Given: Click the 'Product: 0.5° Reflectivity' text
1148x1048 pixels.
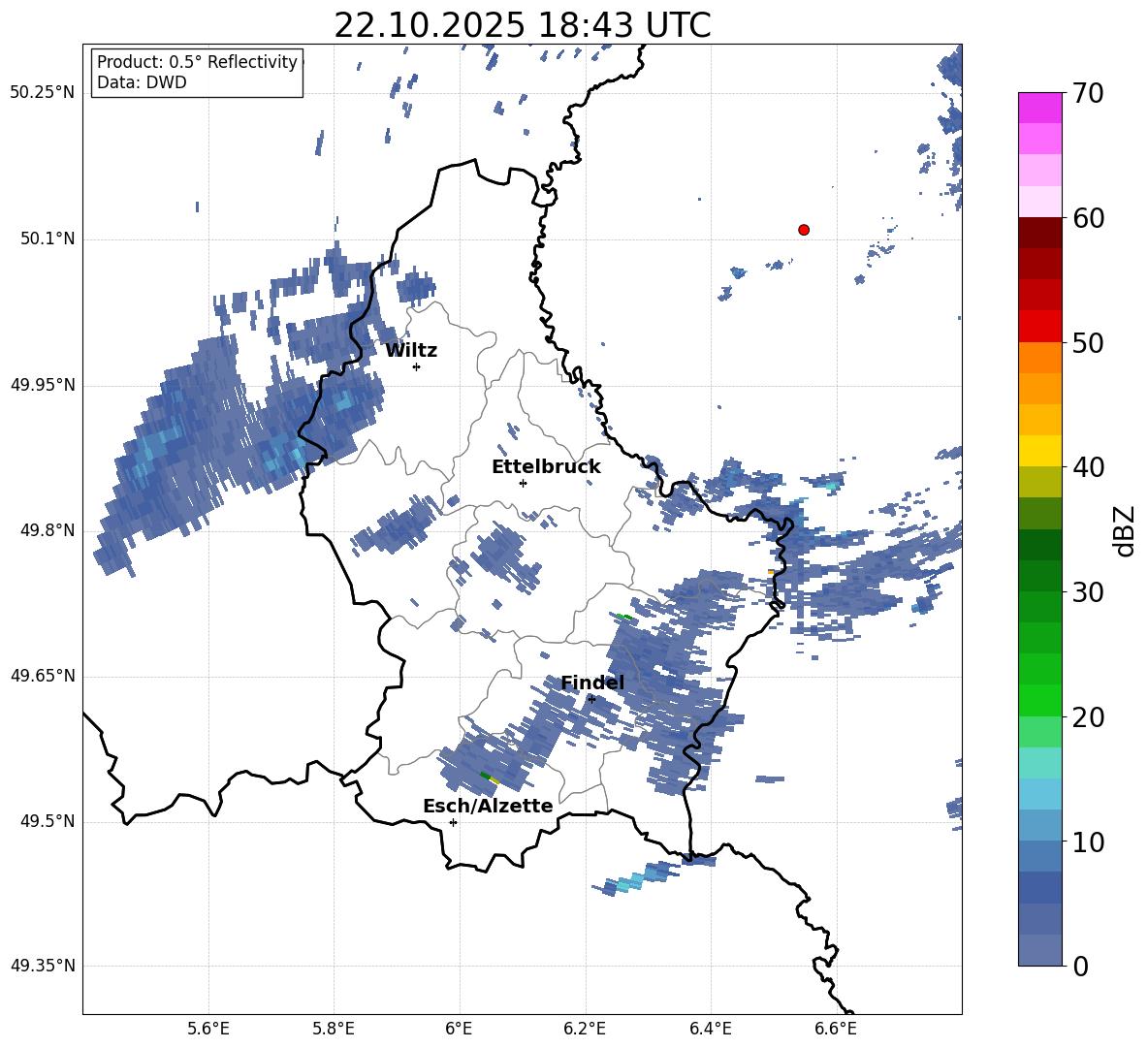Looking at the screenshot, I should (197, 62).
